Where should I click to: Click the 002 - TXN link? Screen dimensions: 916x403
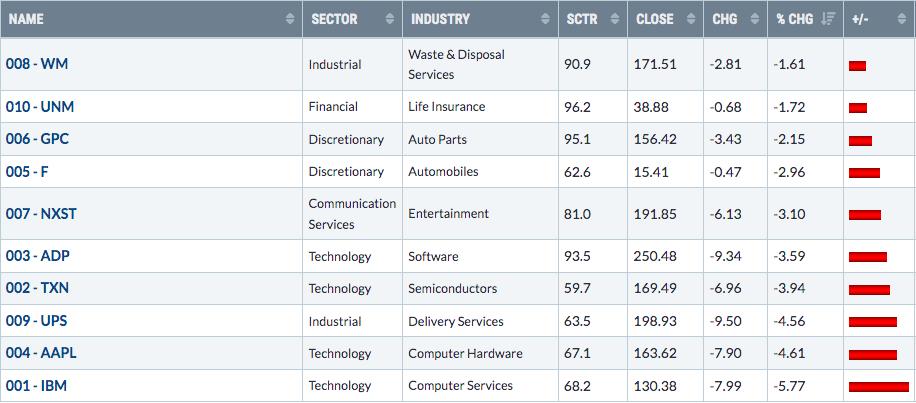click(x=37, y=289)
